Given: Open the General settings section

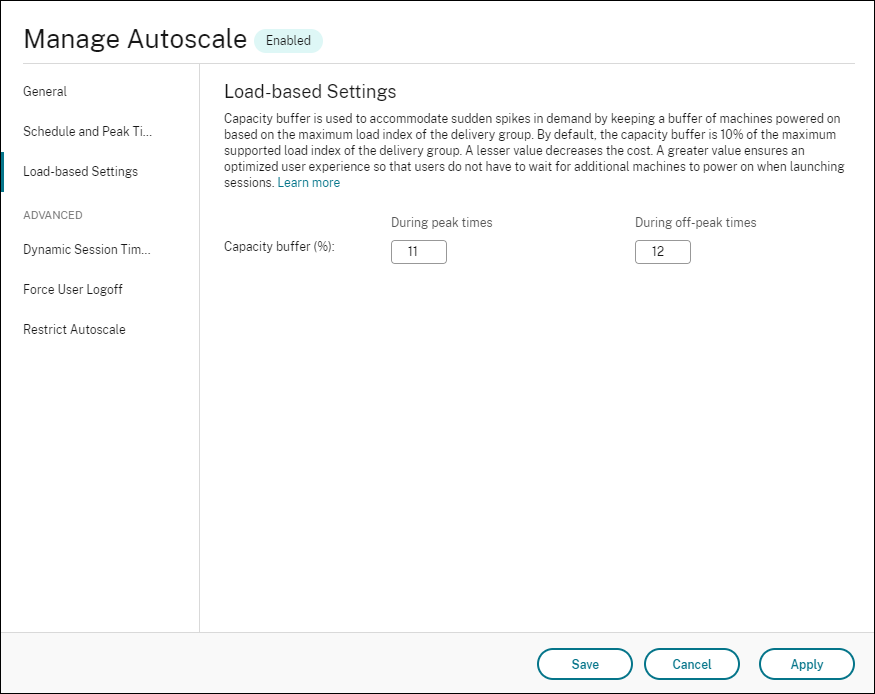Looking at the screenshot, I should 45,91.
